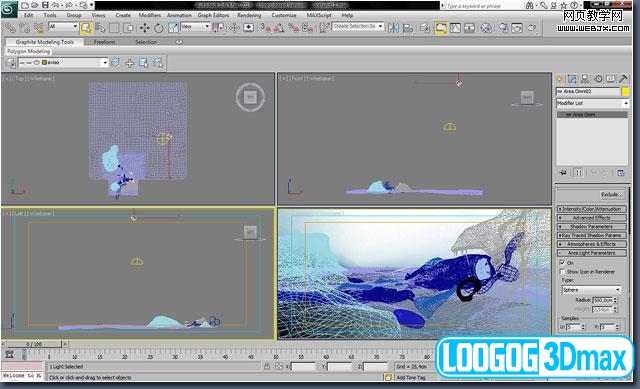The image size is (640, 389).
Task: Click the Undo arrow in the quick access toolbar
Action: [55, 5]
